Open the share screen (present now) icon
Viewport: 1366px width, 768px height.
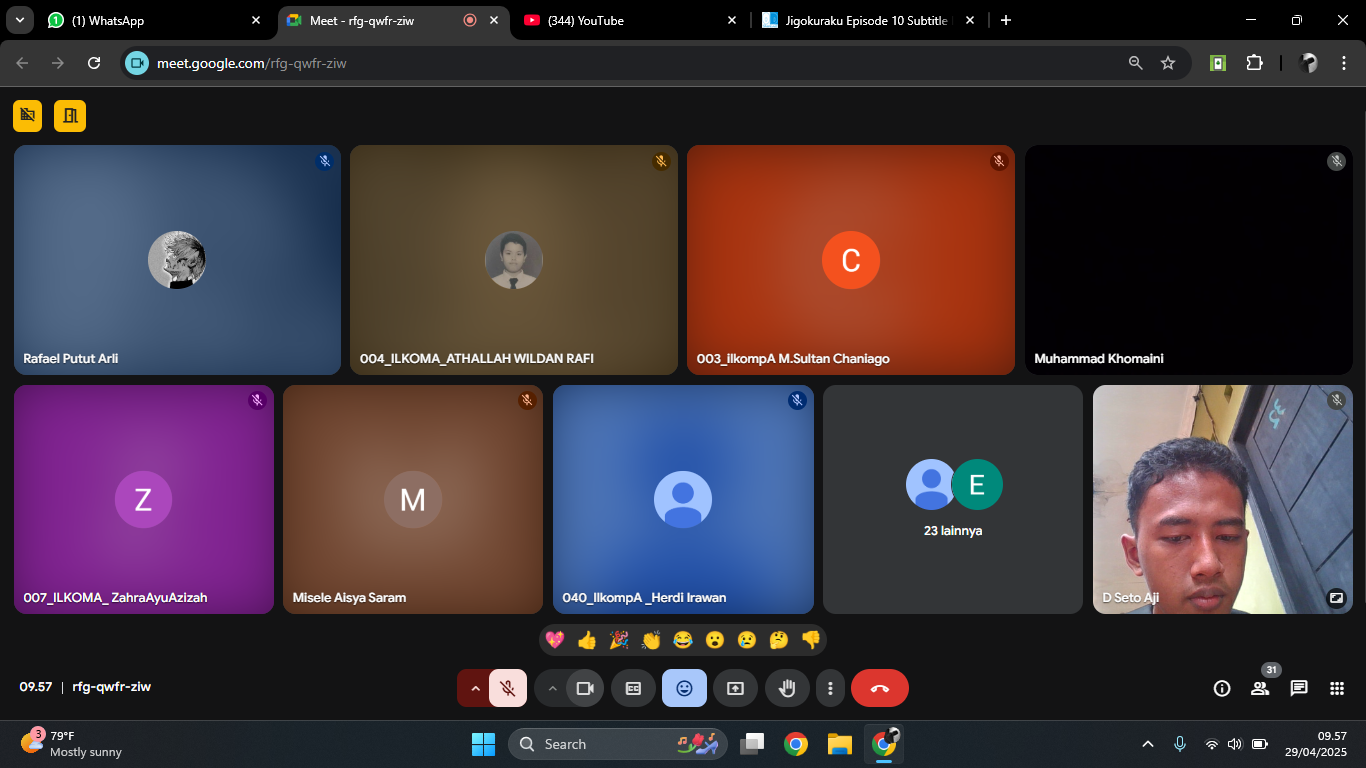tap(735, 688)
